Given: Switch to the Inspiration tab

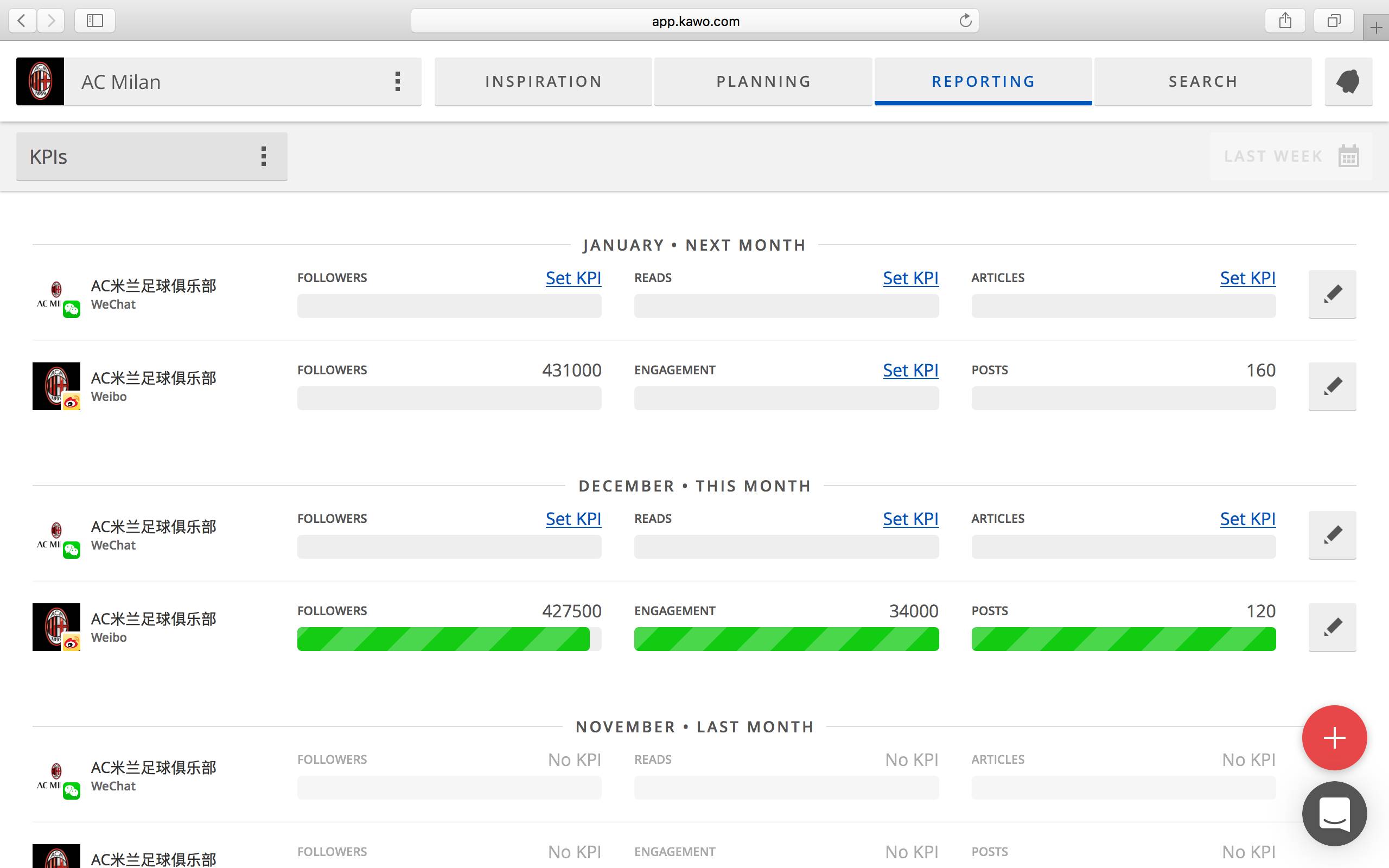Looking at the screenshot, I should click(543, 81).
